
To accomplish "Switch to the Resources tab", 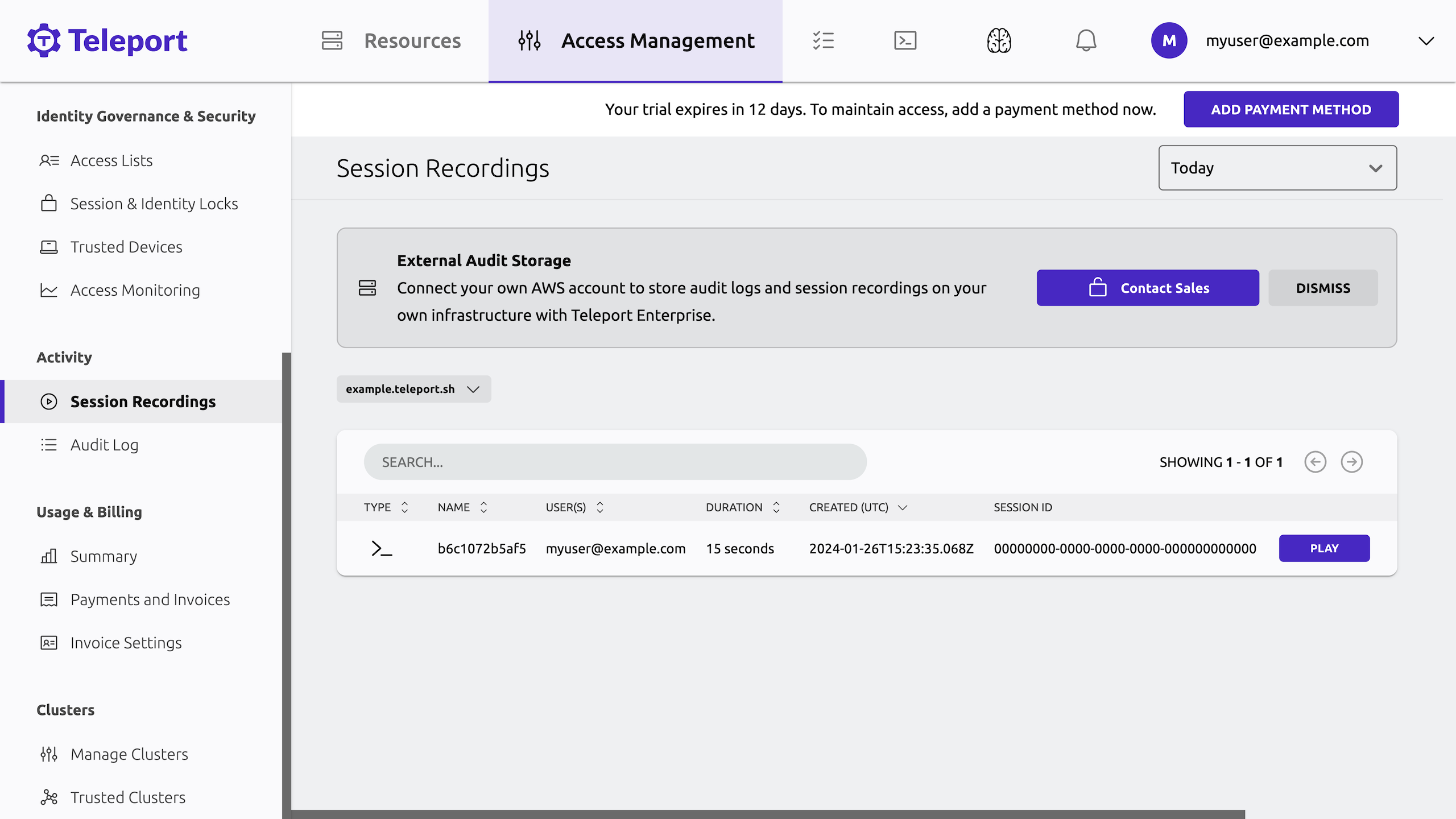I will pyautogui.click(x=391, y=41).
